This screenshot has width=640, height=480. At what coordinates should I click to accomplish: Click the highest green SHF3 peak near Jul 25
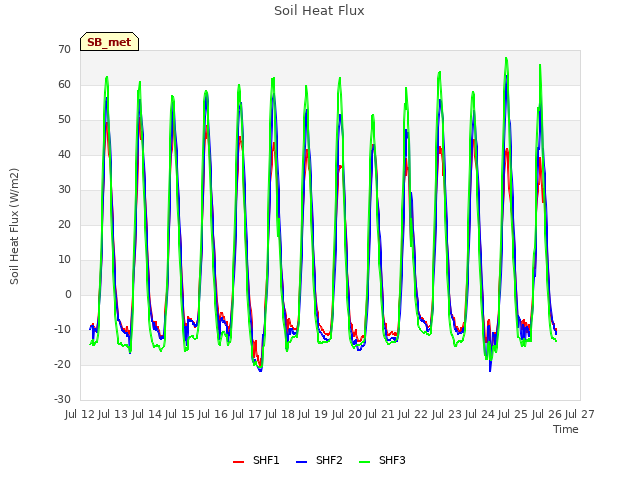pyautogui.click(x=506, y=58)
